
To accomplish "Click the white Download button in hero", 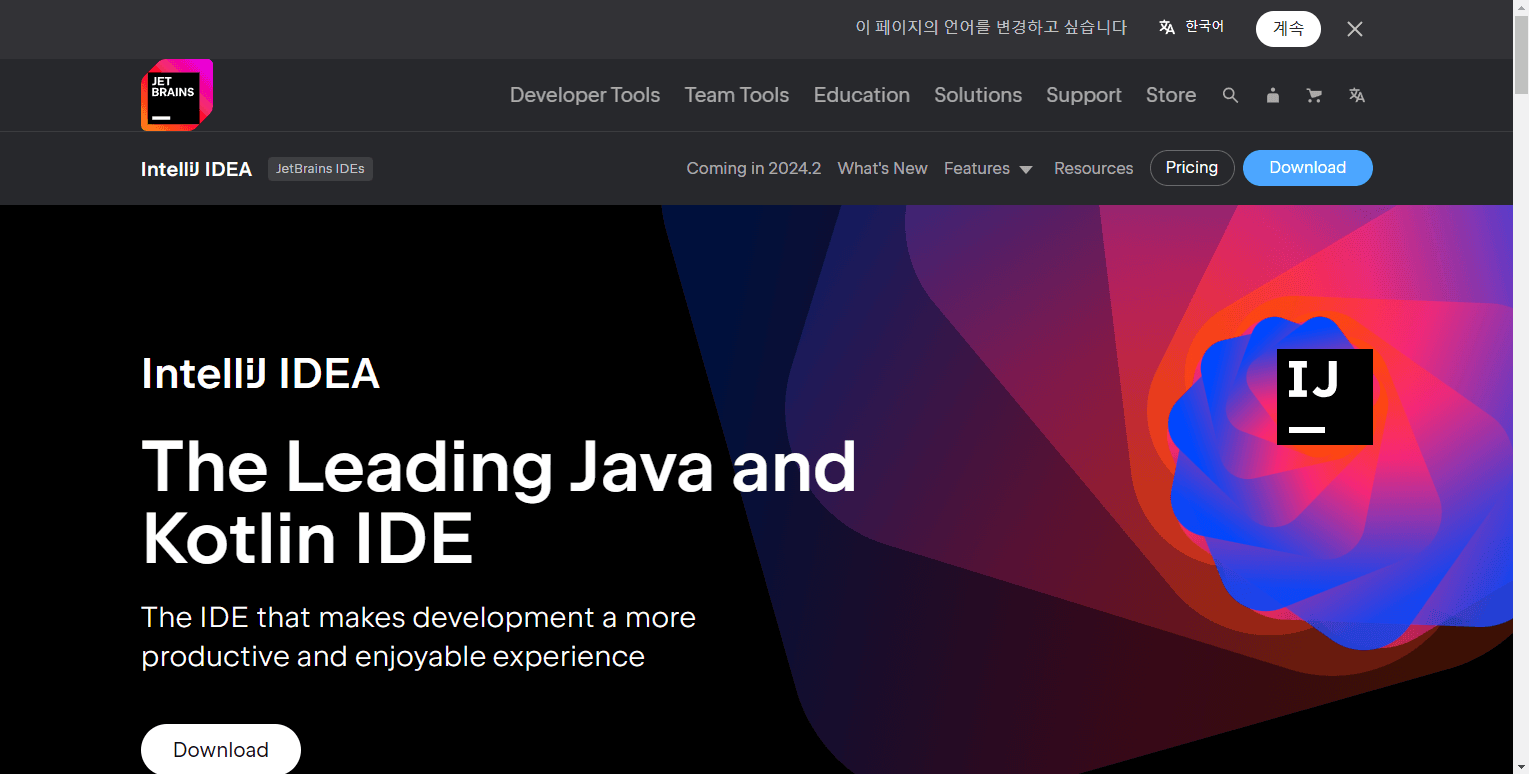I will (x=221, y=749).
